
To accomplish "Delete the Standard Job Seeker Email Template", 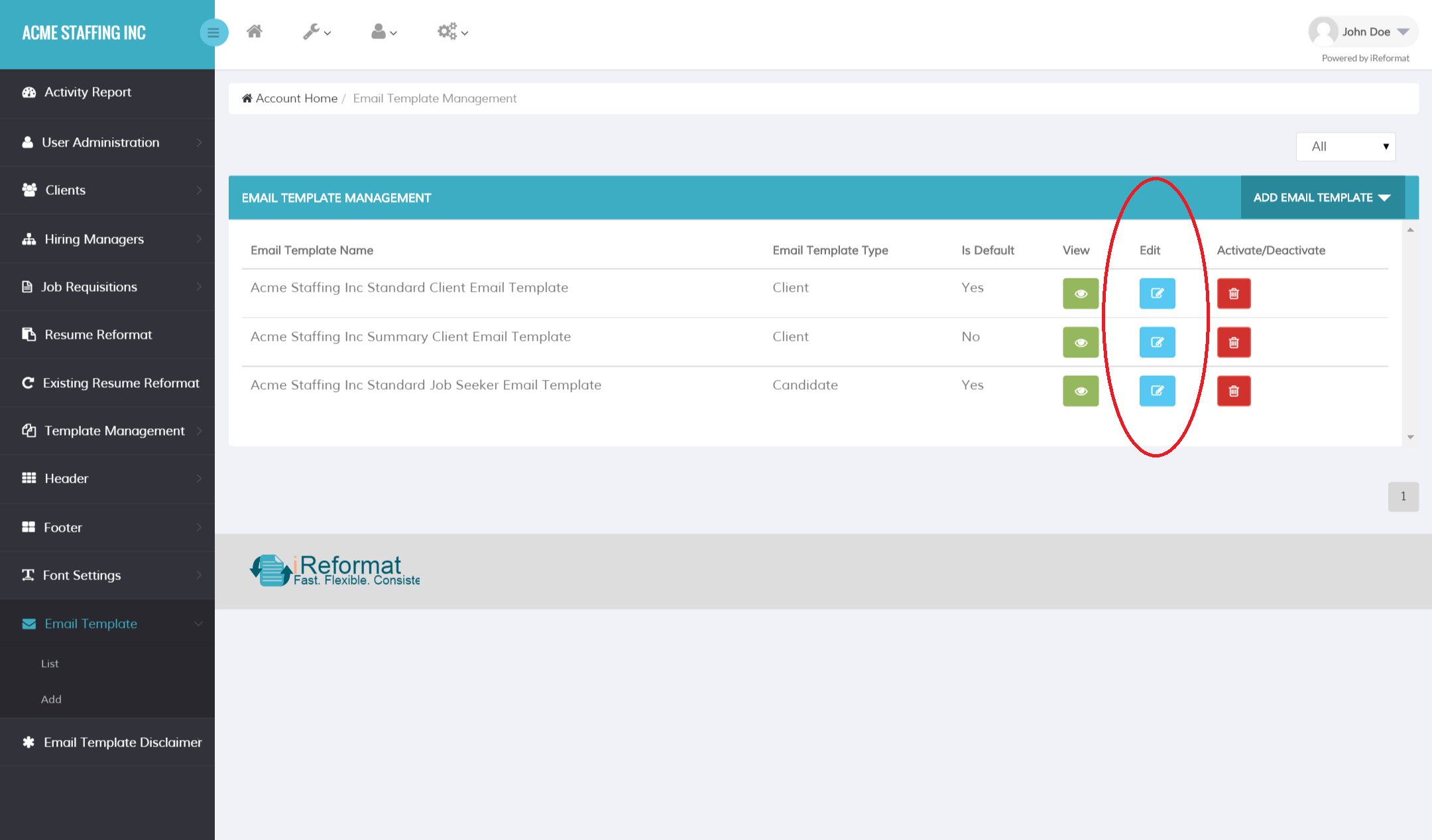I will 1233,390.
